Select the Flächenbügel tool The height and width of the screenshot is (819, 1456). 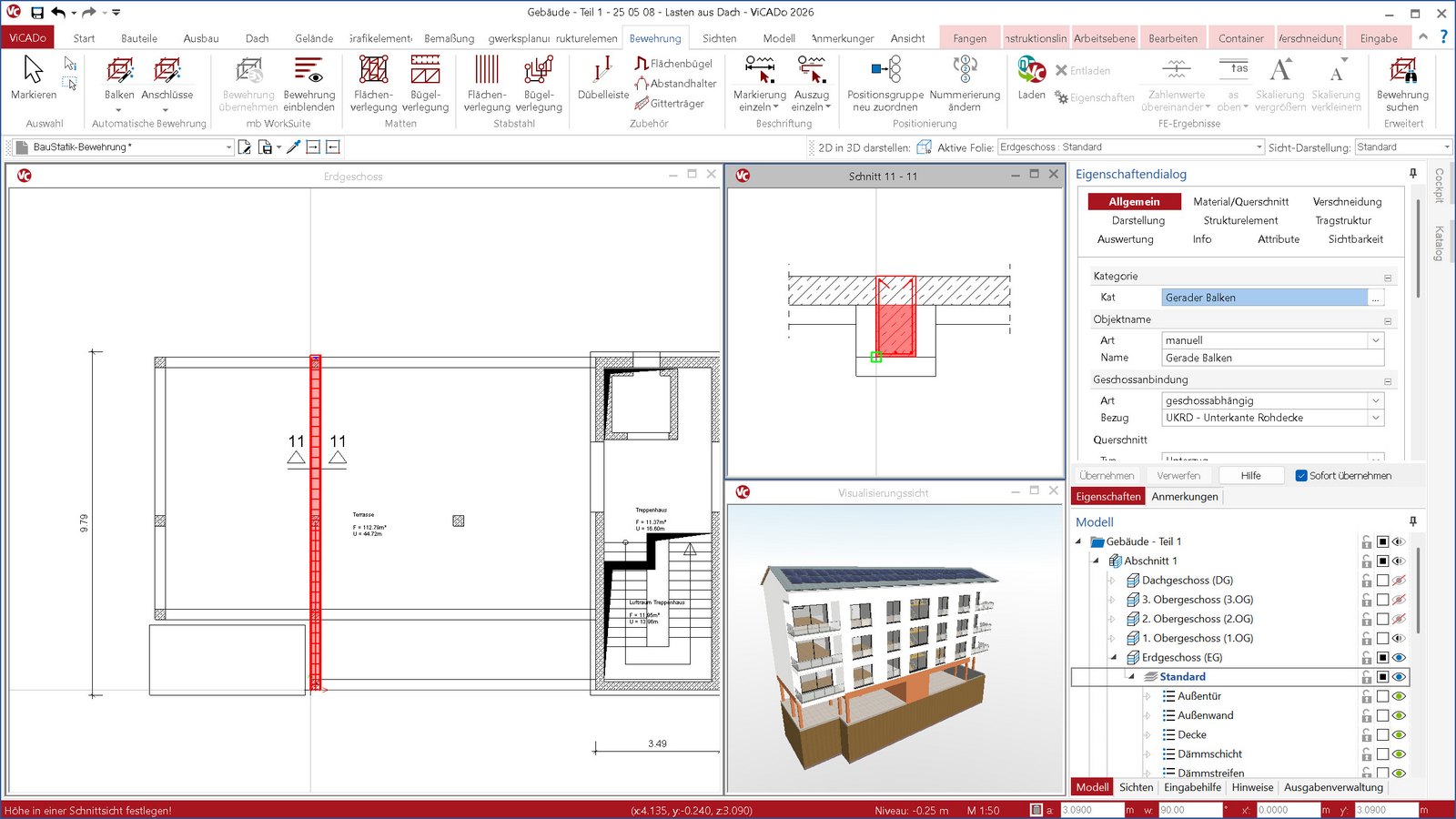(673, 64)
